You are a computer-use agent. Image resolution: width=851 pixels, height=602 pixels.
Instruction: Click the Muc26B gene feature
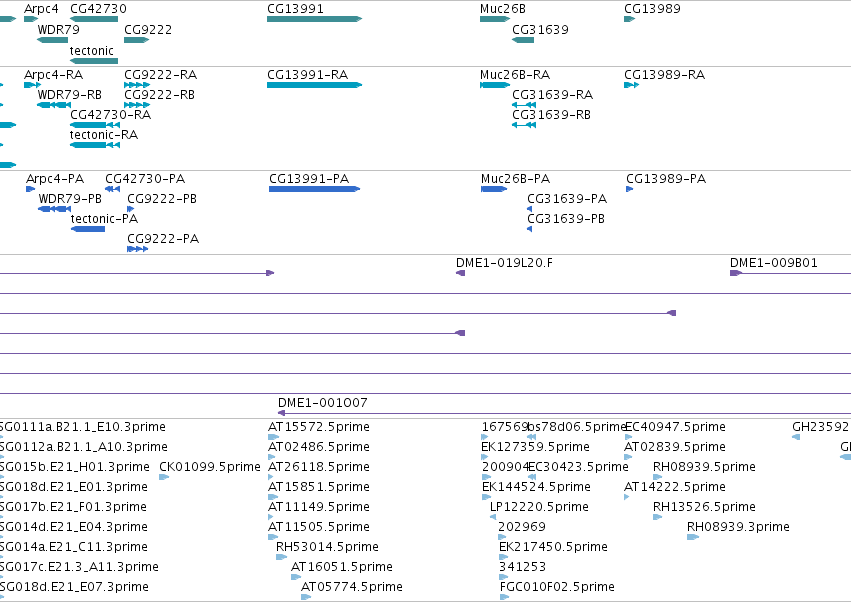click(x=494, y=19)
